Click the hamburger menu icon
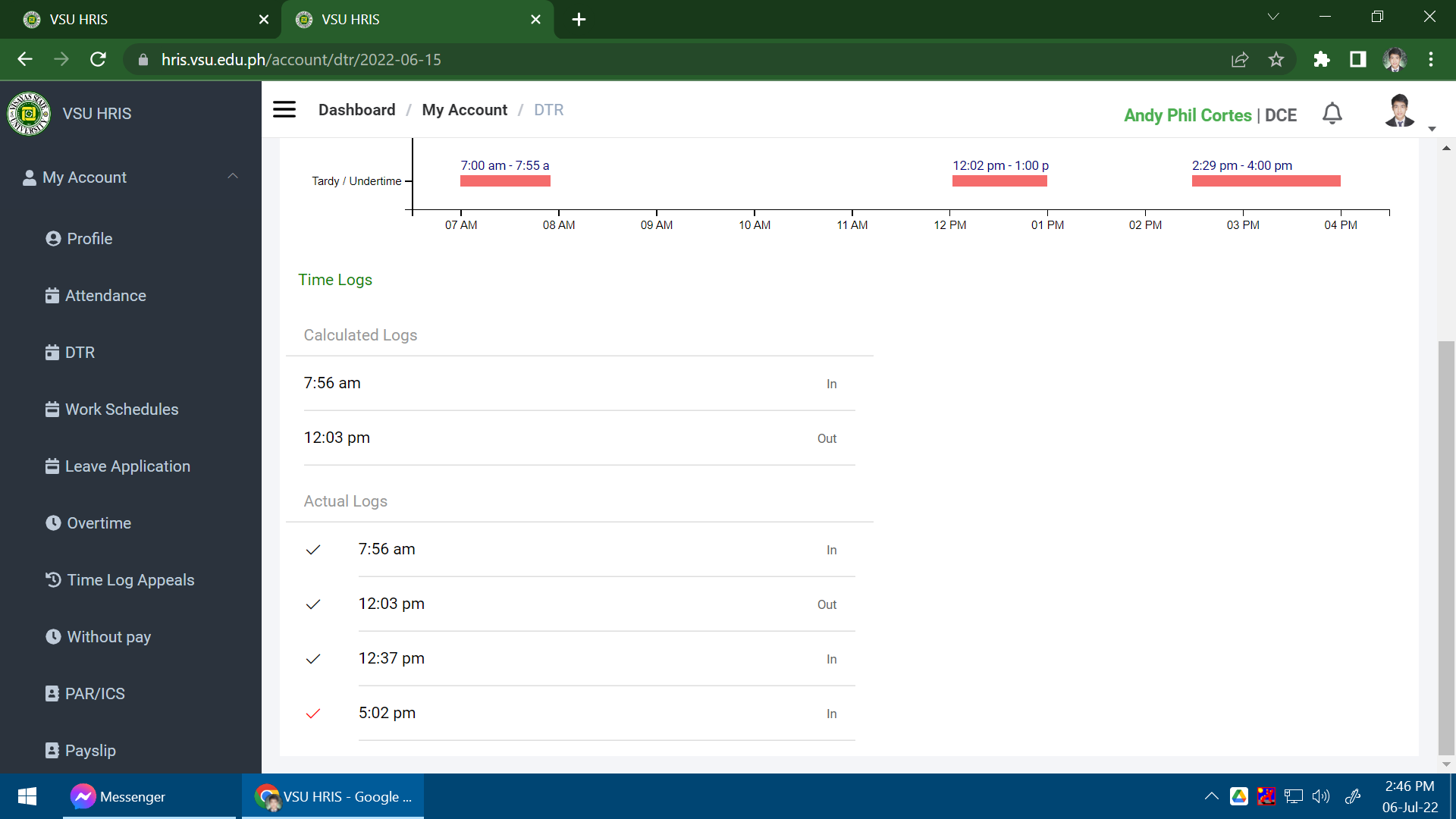The width and height of the screenshot is (1456, 819). point(284,110)
